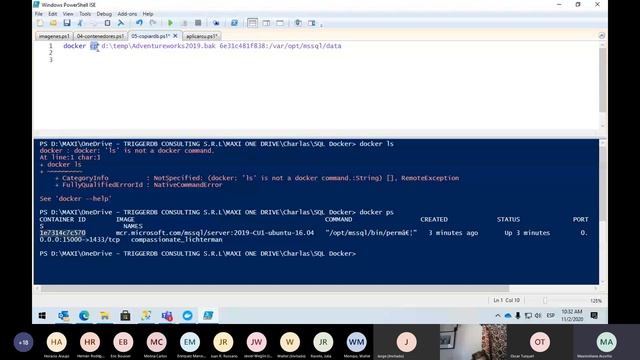Image resolution: width=640 pixels, height=360 pixels.
Task: Close the 05-copiardb.ps1 tab
Action: tap(176, 36)
